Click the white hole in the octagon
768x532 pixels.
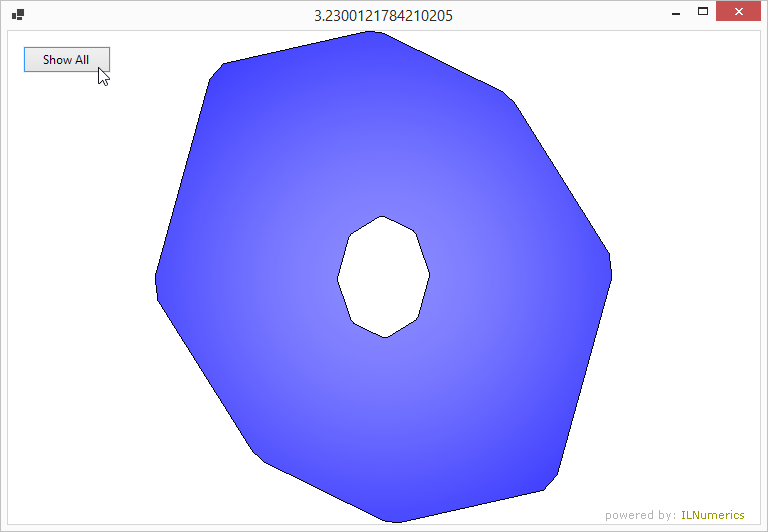384,277
